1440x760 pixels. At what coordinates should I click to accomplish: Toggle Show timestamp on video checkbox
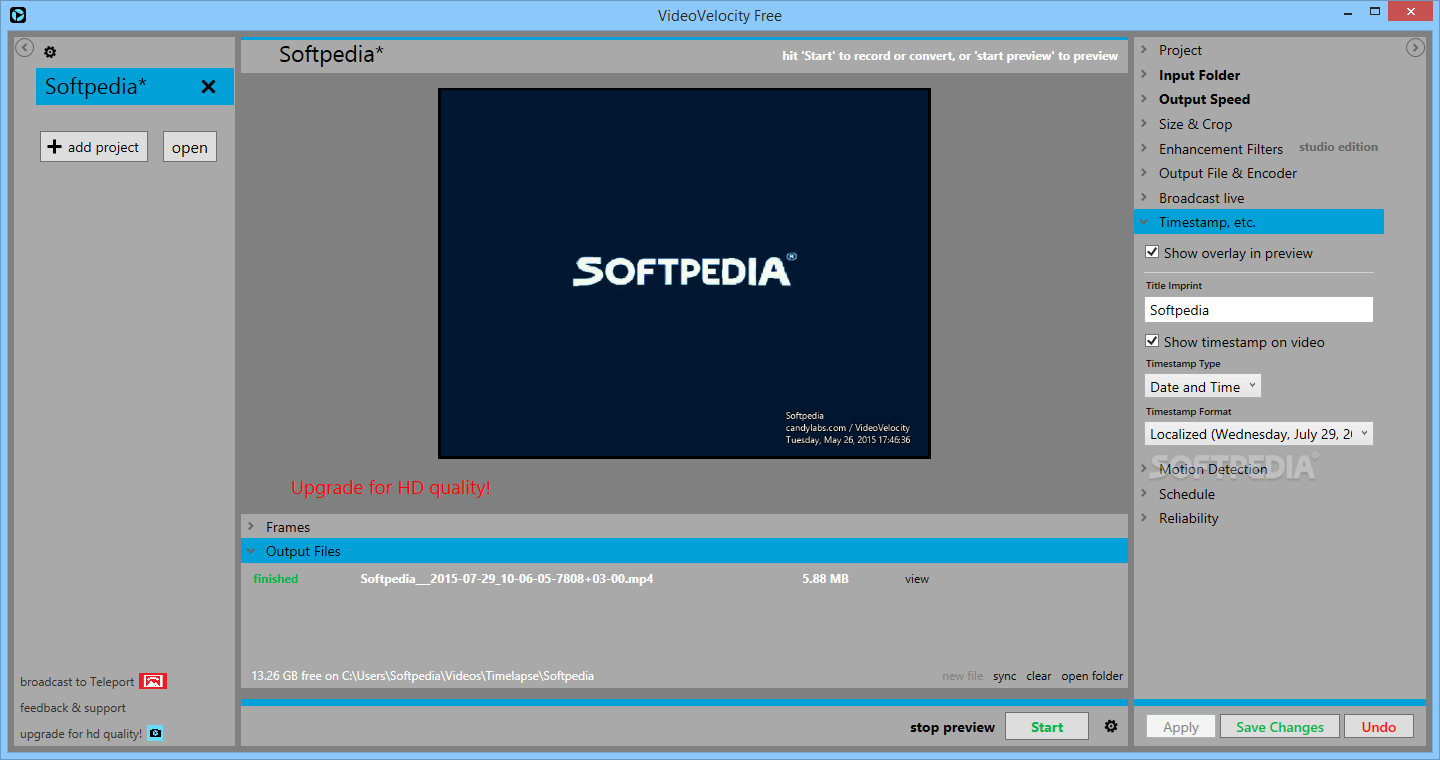coord(1152,341)
